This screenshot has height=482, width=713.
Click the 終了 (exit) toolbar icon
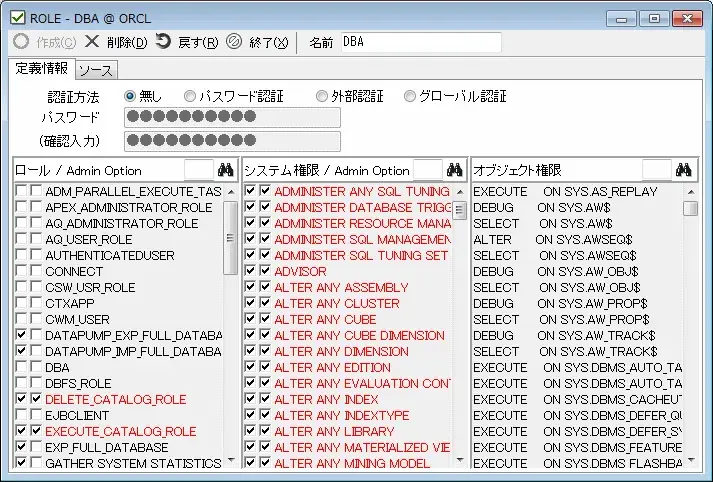pyautogui.click(x=234, y=42)
